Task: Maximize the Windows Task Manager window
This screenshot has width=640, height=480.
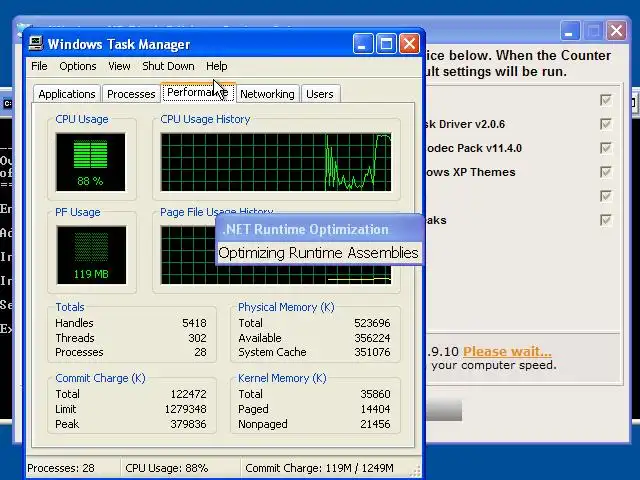Action: pyautogui.click(x=386, y=44)
